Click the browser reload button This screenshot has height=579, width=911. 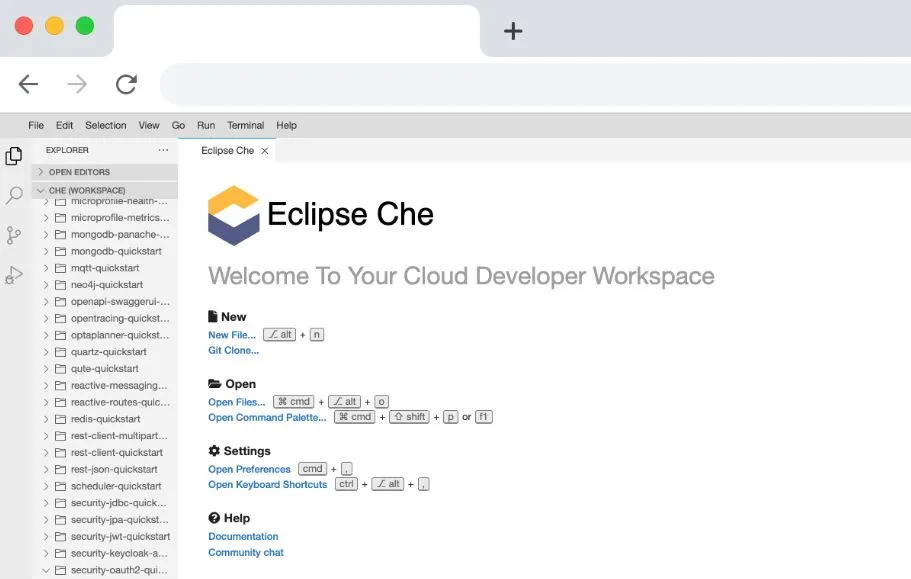126,85
